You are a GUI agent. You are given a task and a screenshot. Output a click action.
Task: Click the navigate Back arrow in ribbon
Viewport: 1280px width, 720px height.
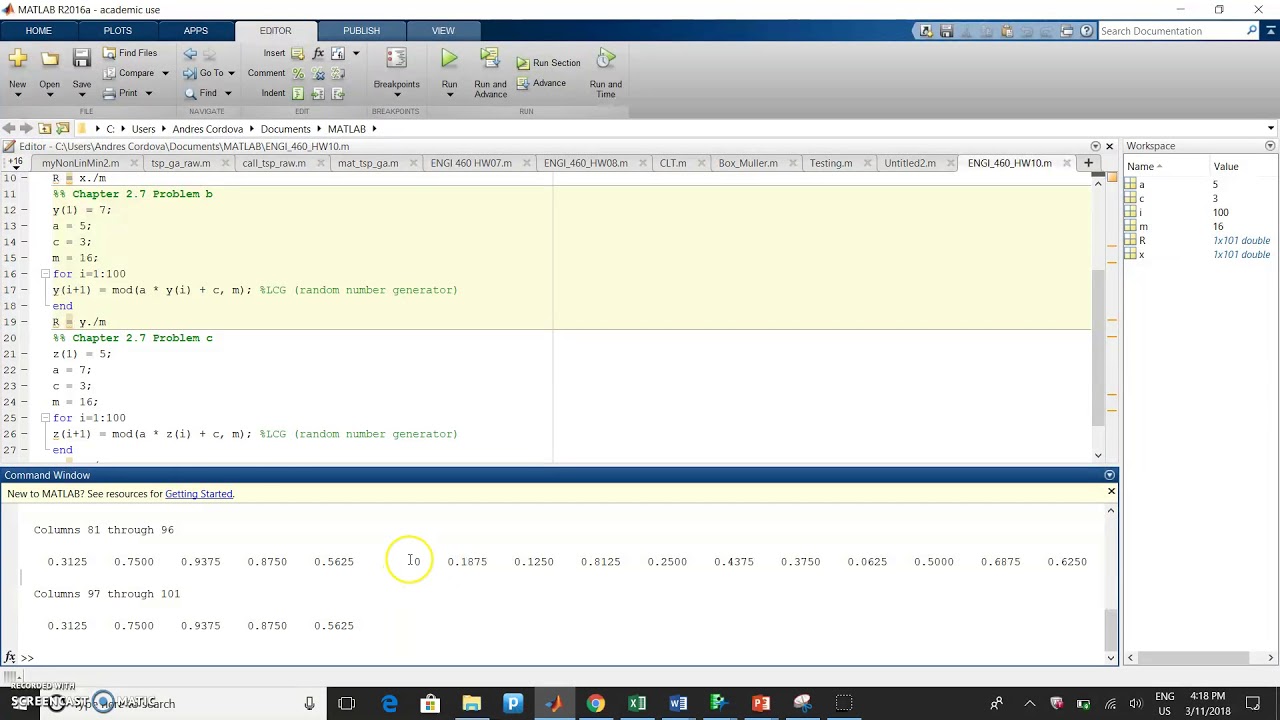pos(190,53)
